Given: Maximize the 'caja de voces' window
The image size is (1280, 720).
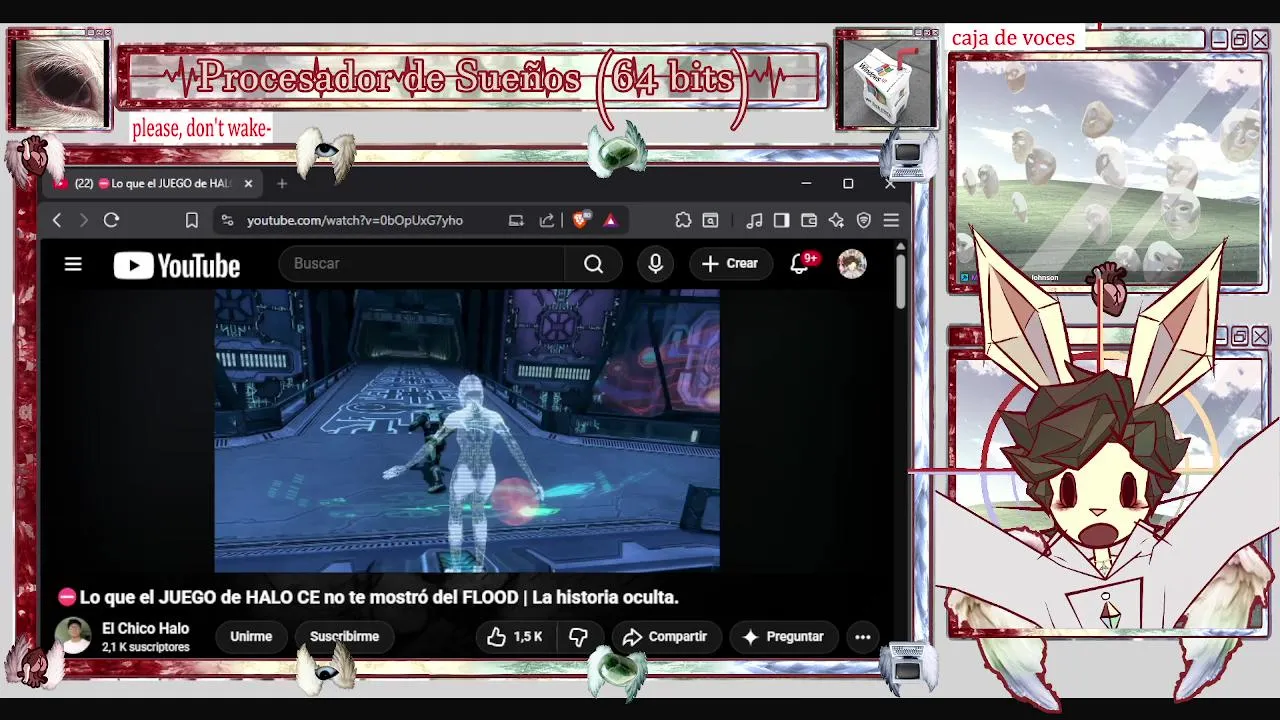Looking at the screenshot, I should click(1239, 39).
